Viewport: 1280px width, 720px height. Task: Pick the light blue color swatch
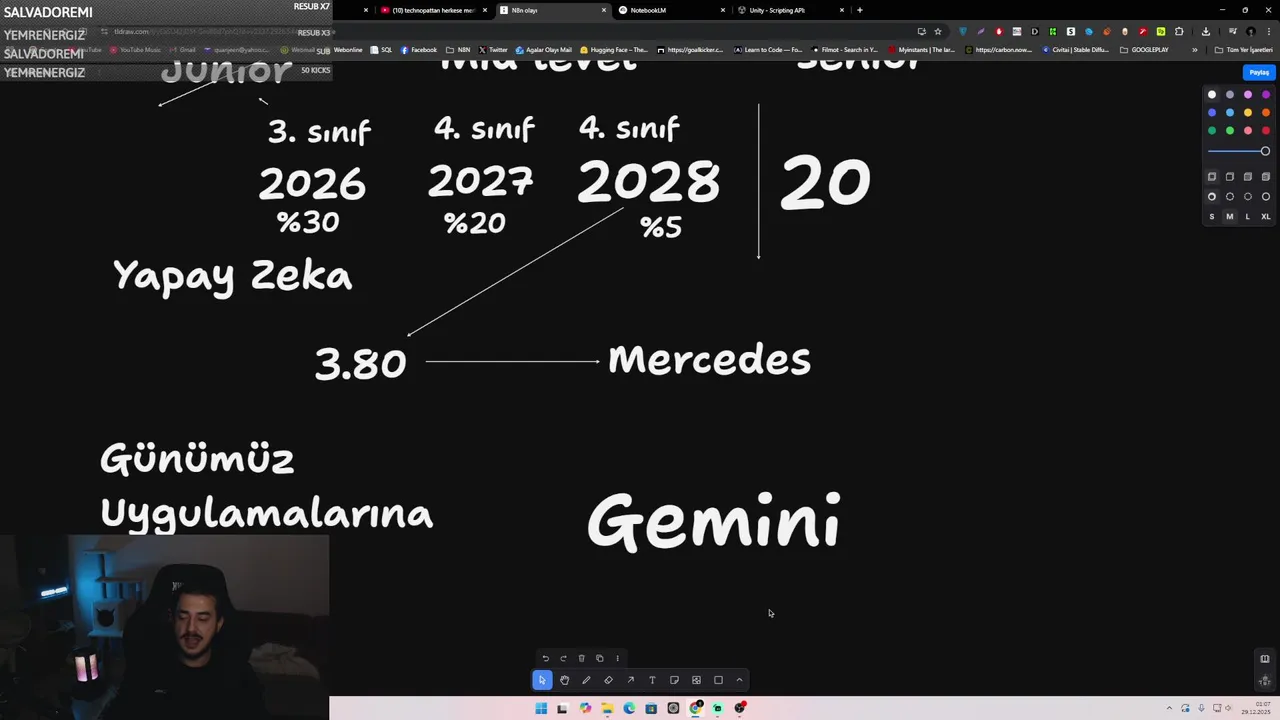pyautogui.click(x=1230, y=113)
